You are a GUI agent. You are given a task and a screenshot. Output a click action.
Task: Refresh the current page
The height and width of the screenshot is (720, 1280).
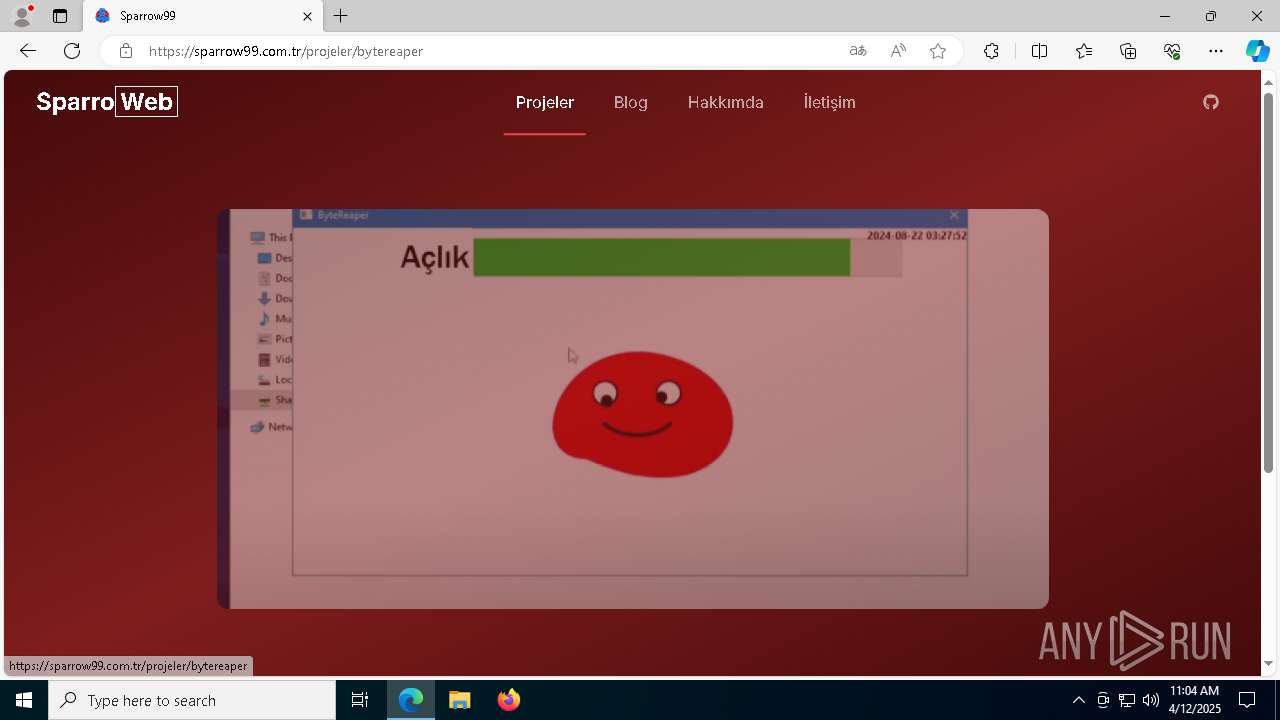[x=72, y=51]
